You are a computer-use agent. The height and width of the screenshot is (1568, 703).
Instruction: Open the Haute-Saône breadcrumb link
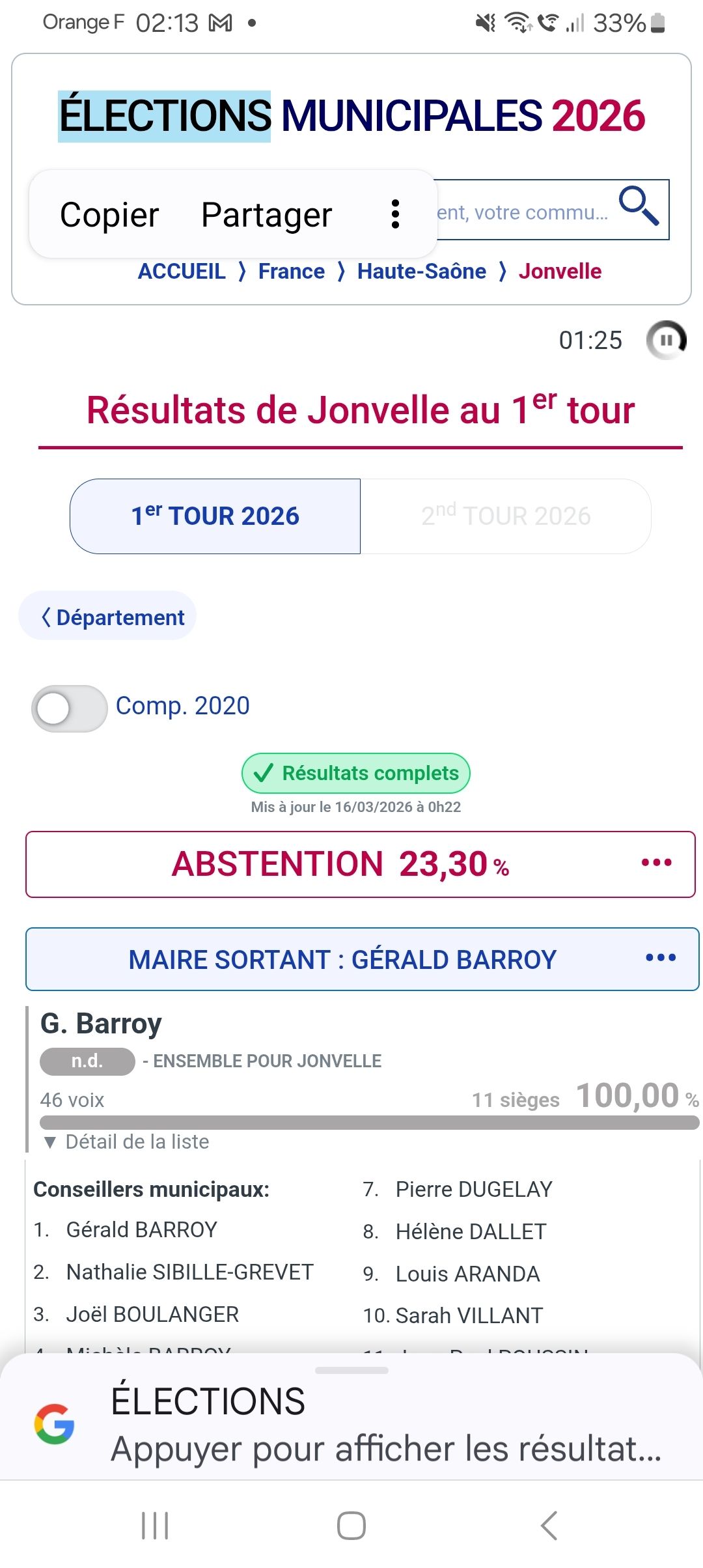421,271
